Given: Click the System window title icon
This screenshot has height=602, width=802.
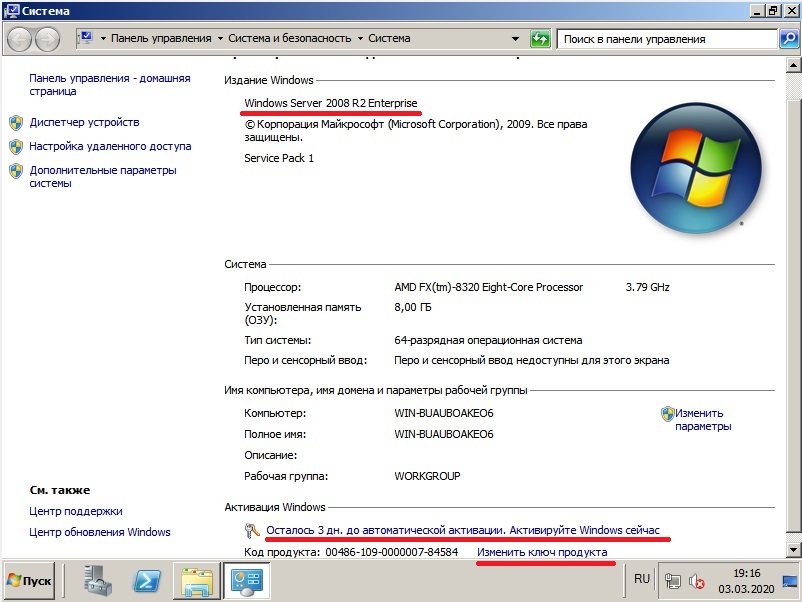Looking at the screenshot, I should click(x=11, y=11).
